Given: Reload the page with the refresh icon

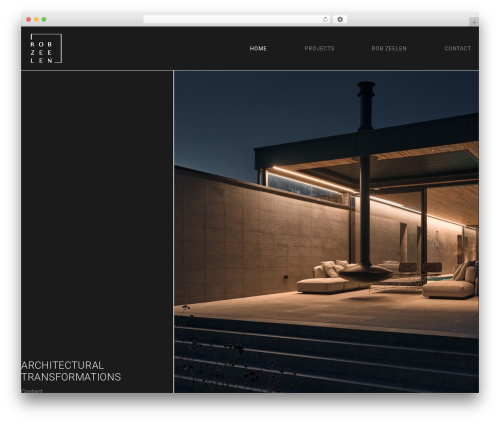Looking at the screenshot, I should [x=325, y=20].
